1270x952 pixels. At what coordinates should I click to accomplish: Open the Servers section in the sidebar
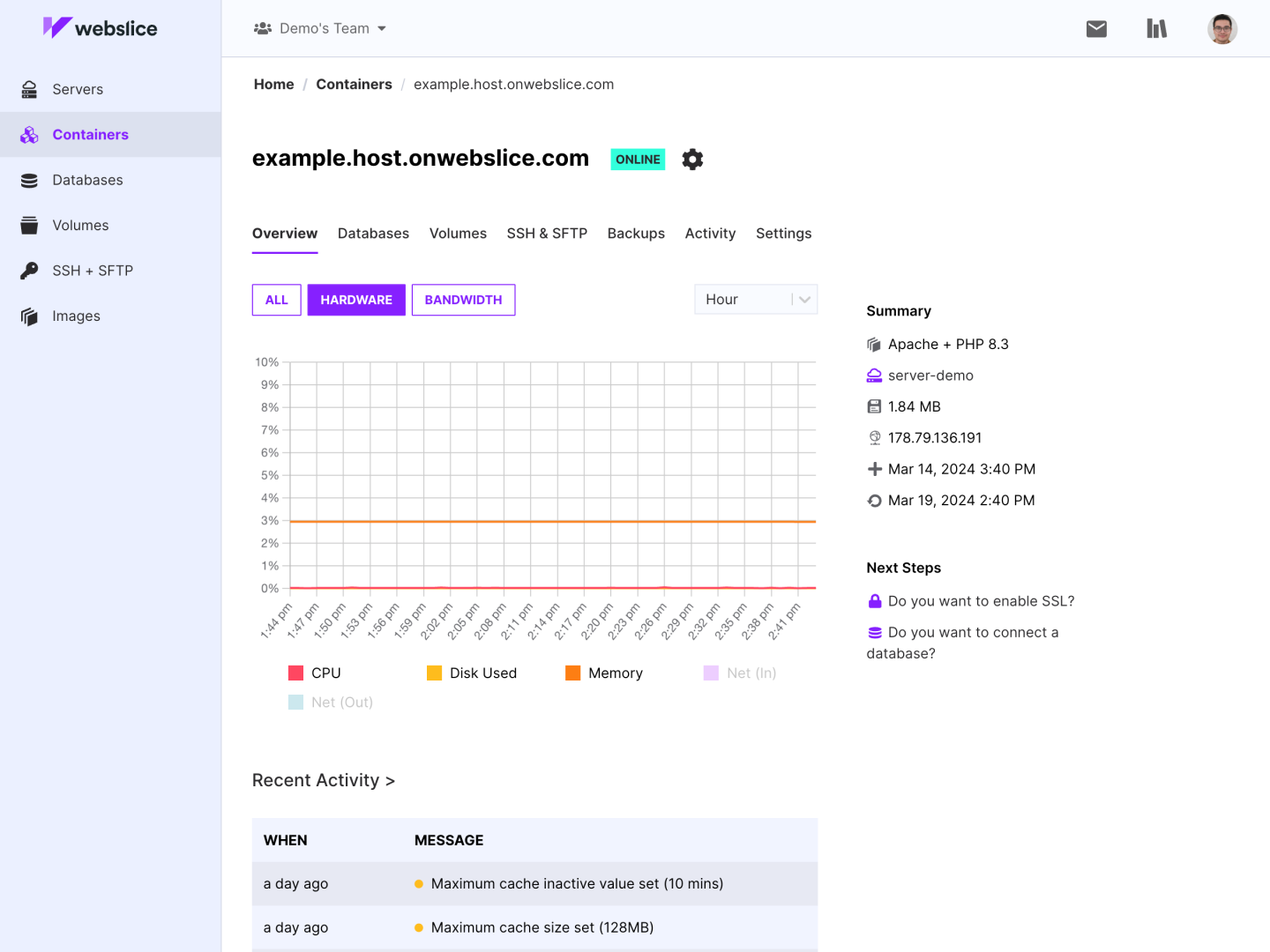[78, 89]
